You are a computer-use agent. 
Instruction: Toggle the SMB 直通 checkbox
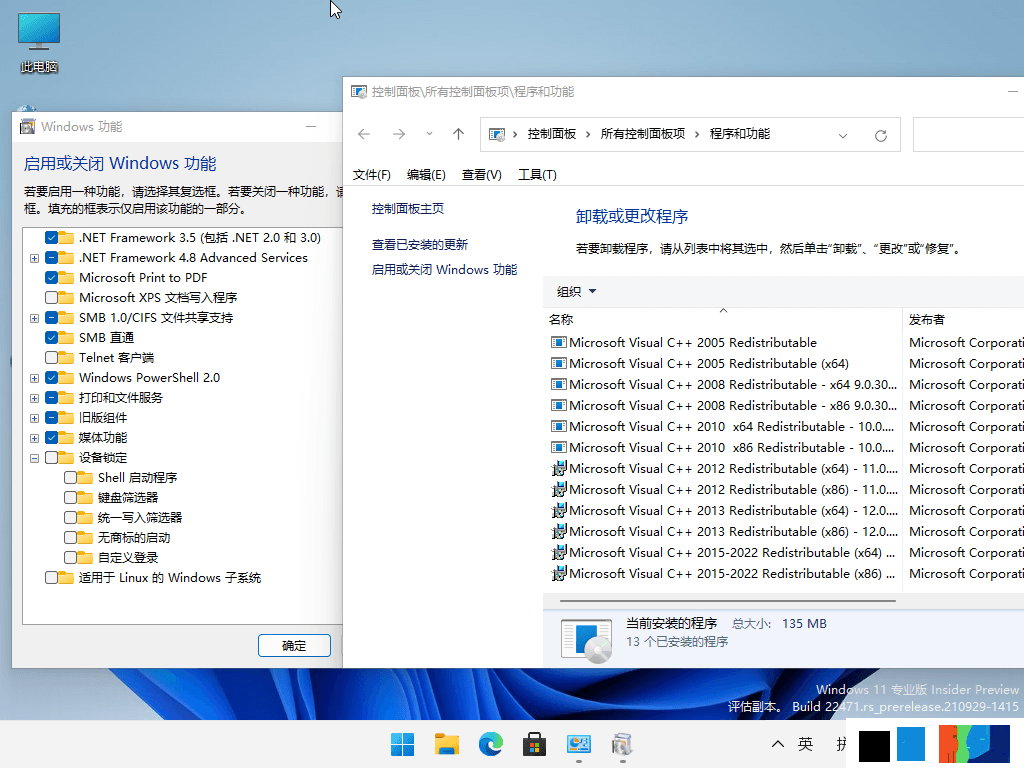tap(52, 338)
